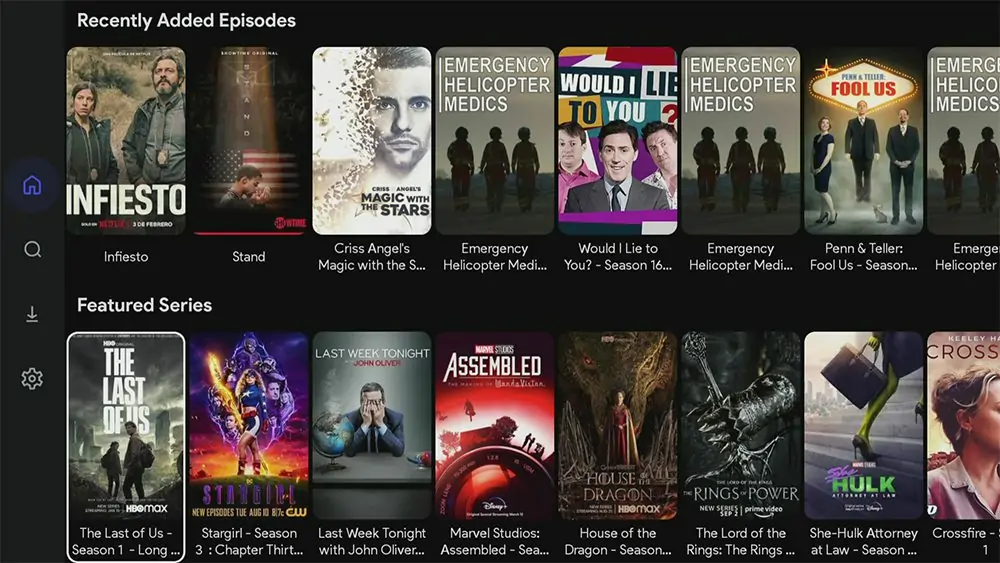This screenshot has width=1000, height=563.
Task: Open Settings gear in sidebar
Action: pyautogui.click(x=32, y=379)
